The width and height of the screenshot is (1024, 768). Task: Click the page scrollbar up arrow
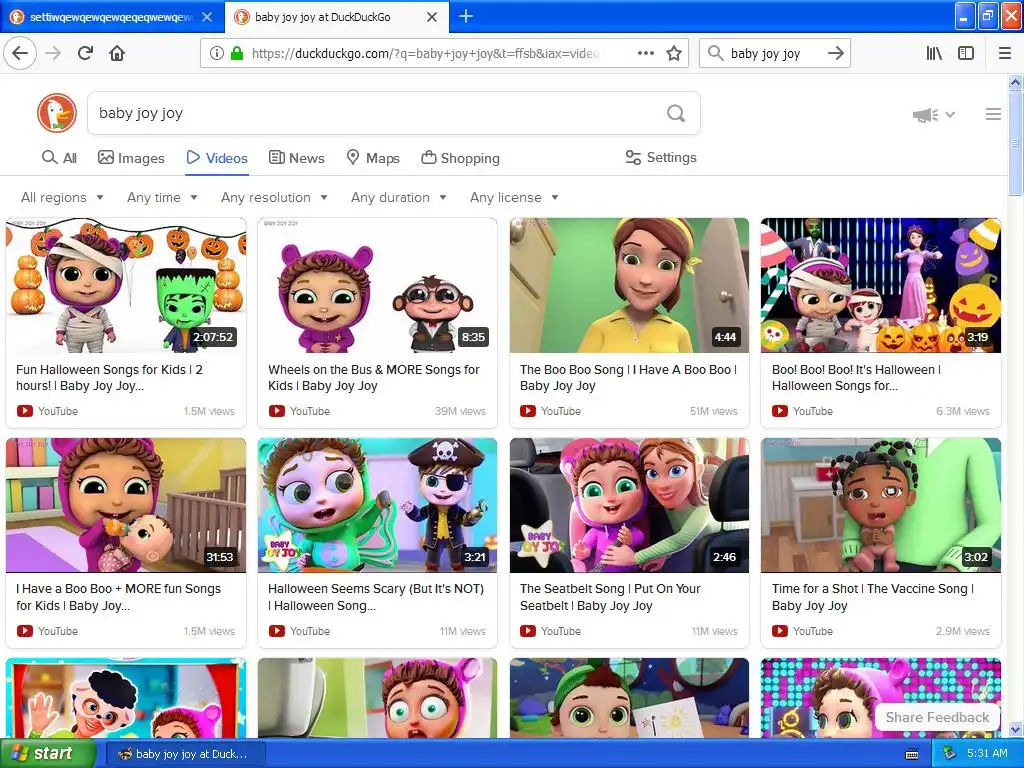coord(1016,82)
